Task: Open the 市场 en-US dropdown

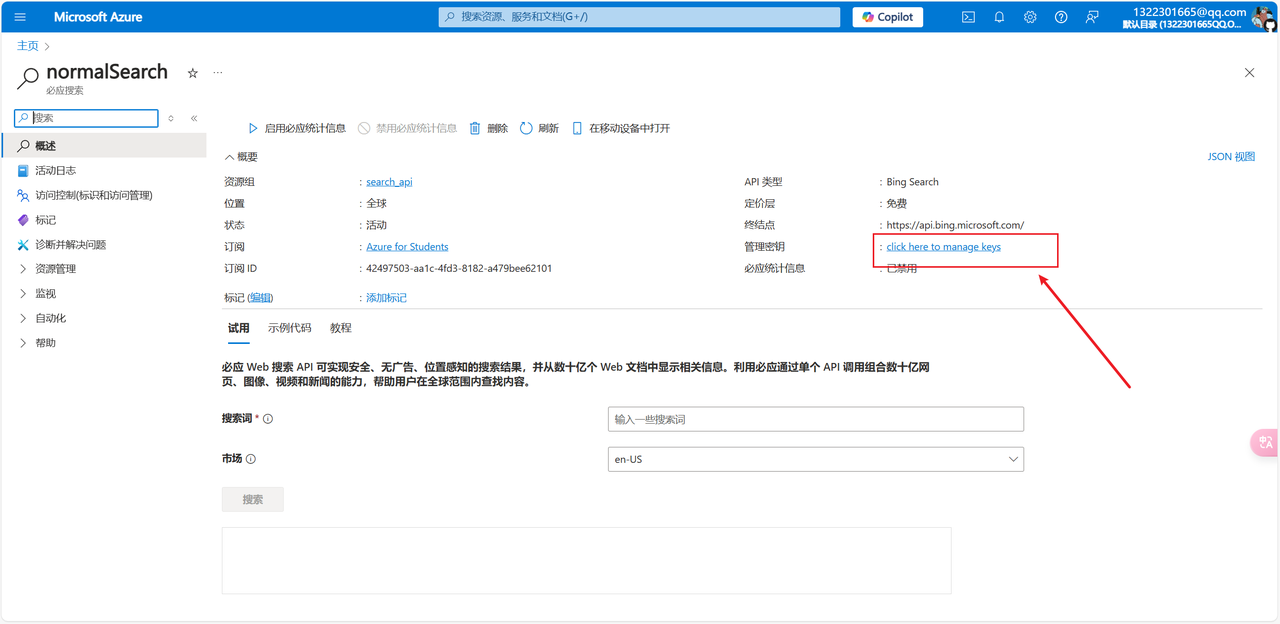Action: (815, 459)
